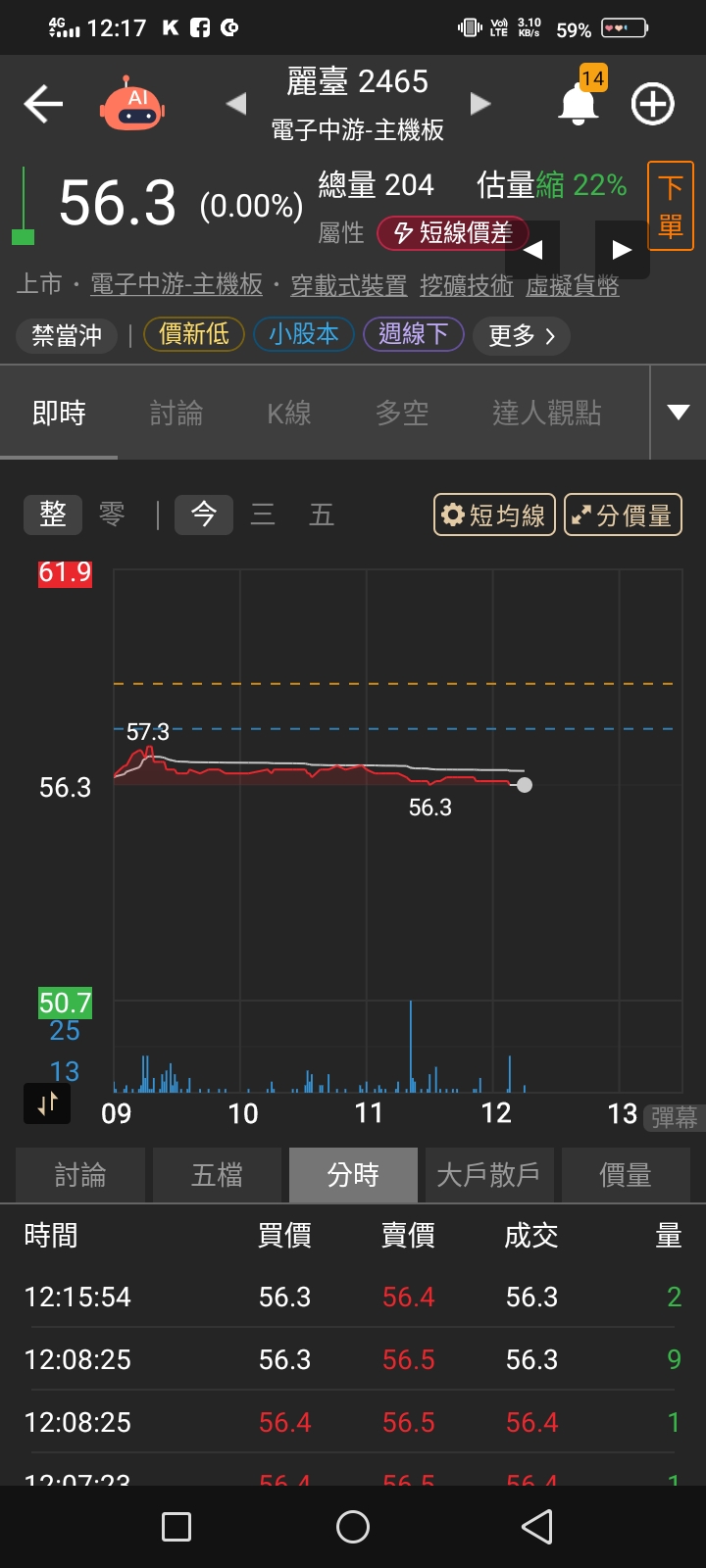
Task: Tap the 下單 order button
Action: (x=671, y=206)
